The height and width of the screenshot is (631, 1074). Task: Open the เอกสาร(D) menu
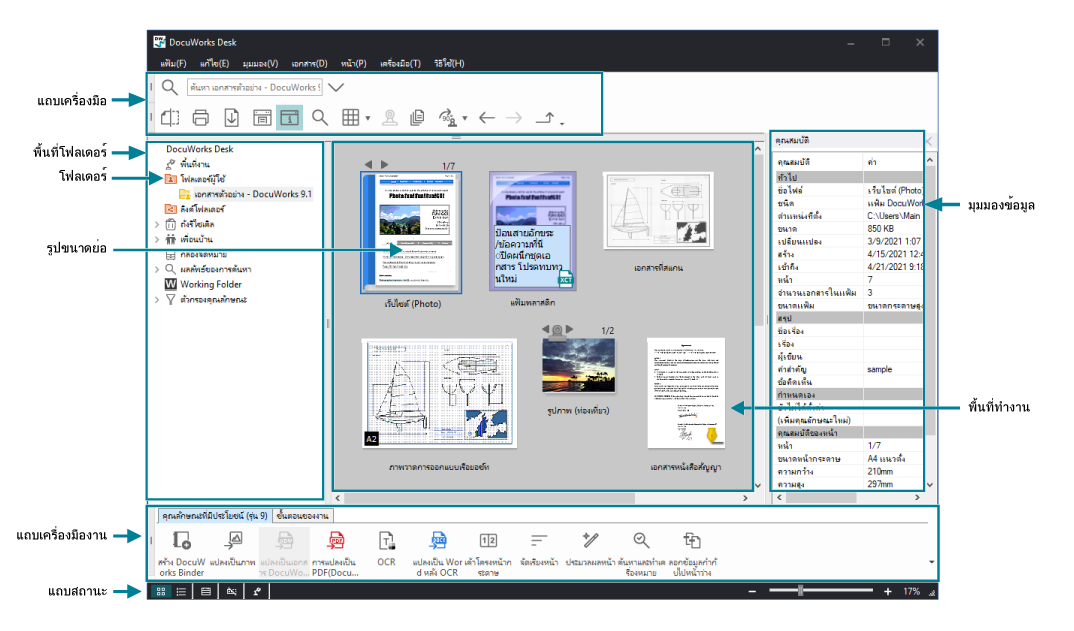coord(307,63)
